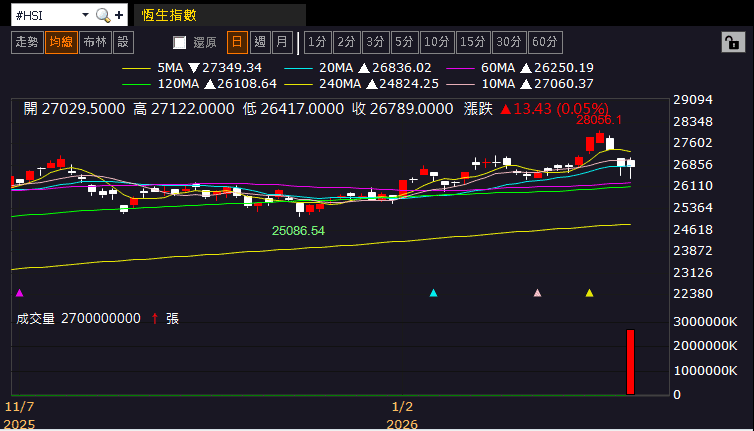Click the pink triangle marker
This screenshot has height=431, width=754.
coord(538,292)
